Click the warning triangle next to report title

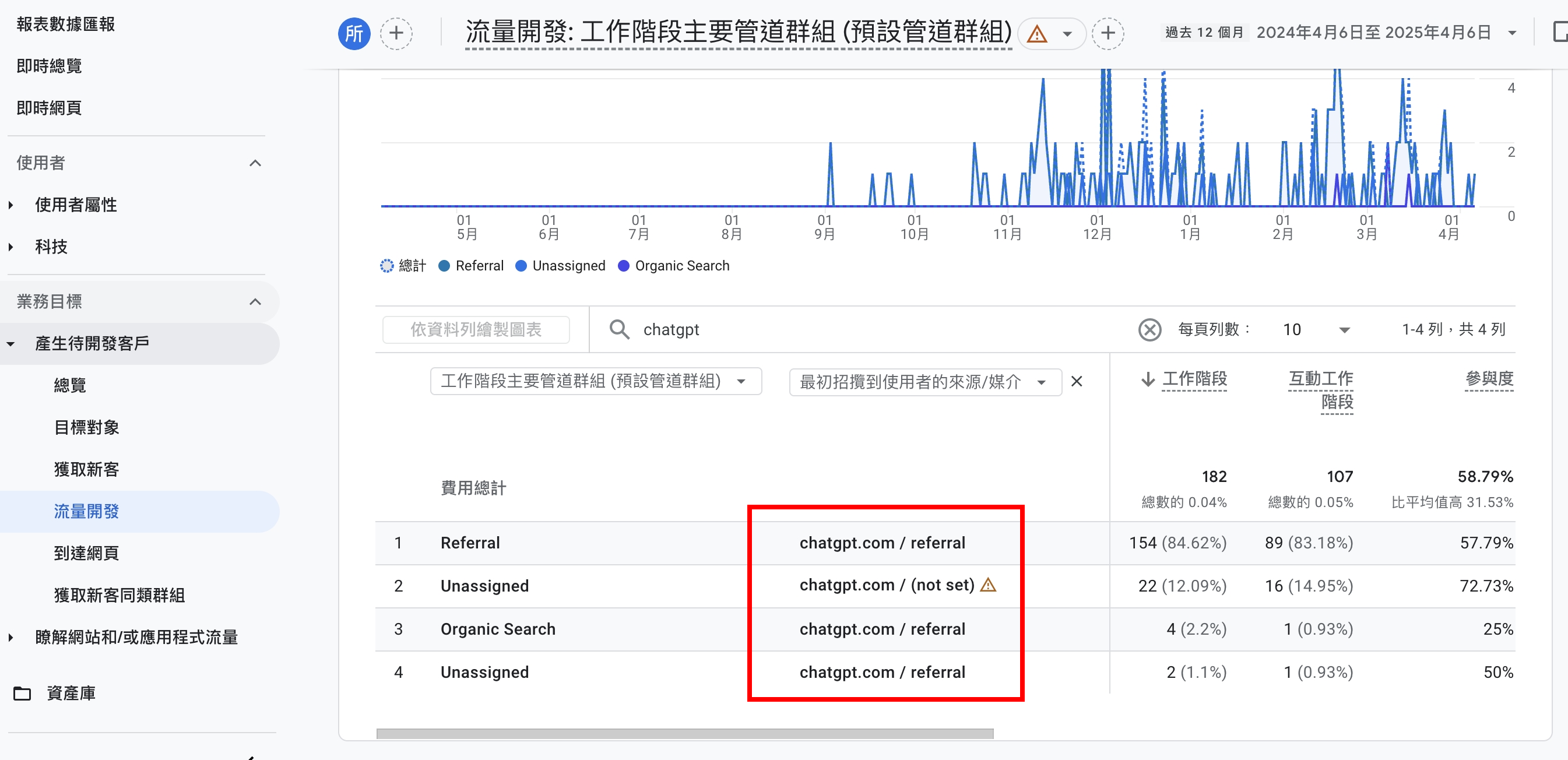[x=1036, y=34]
